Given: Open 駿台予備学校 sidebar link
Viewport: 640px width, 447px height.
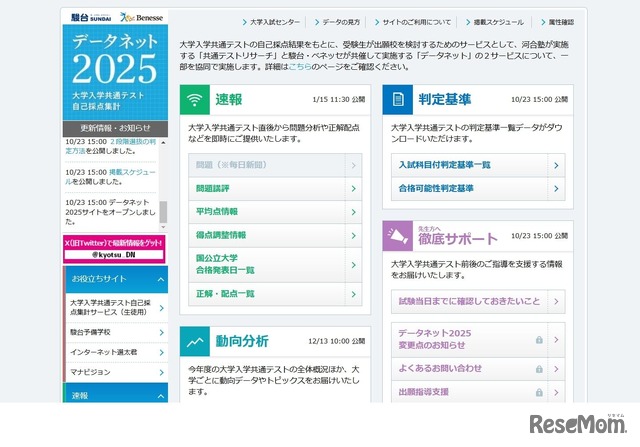Looking at the screenshot, I should [x=116, y=332].
